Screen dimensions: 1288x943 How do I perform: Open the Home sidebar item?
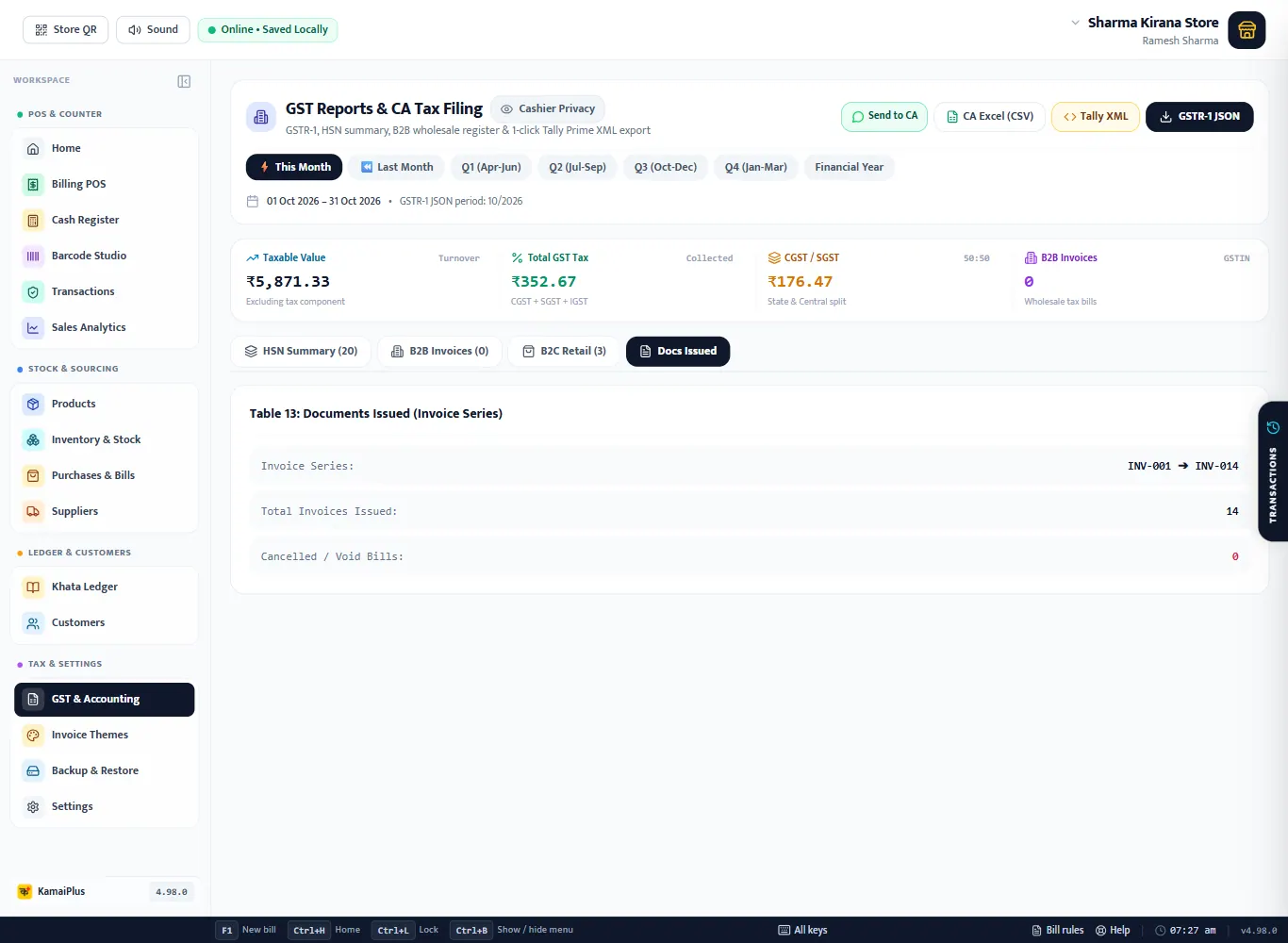pyautogui.click(x=105, y=148)
